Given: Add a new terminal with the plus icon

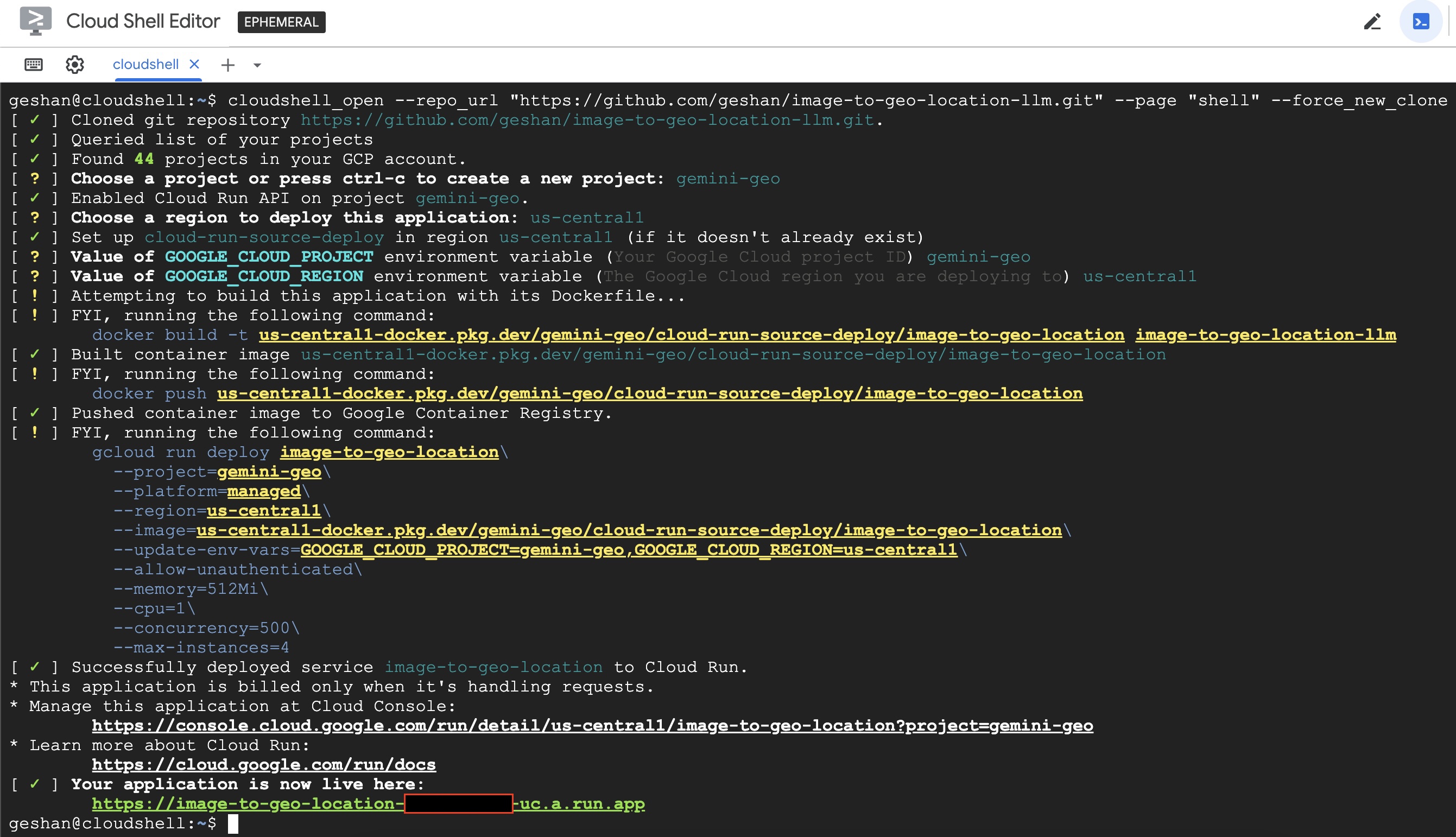Looking at the screenshot, I should tap(227, 65).
